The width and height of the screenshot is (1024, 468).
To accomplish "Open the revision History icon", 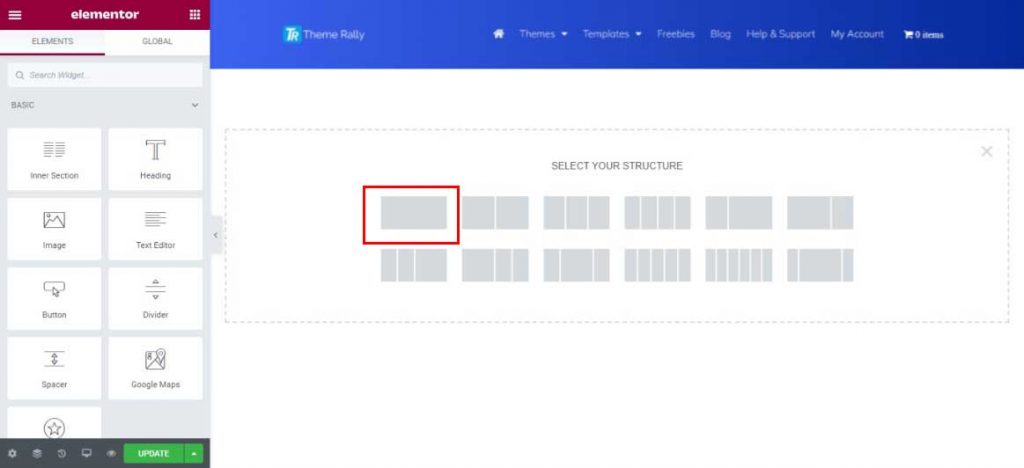I will pyautogui.click(x=61, y=453).
